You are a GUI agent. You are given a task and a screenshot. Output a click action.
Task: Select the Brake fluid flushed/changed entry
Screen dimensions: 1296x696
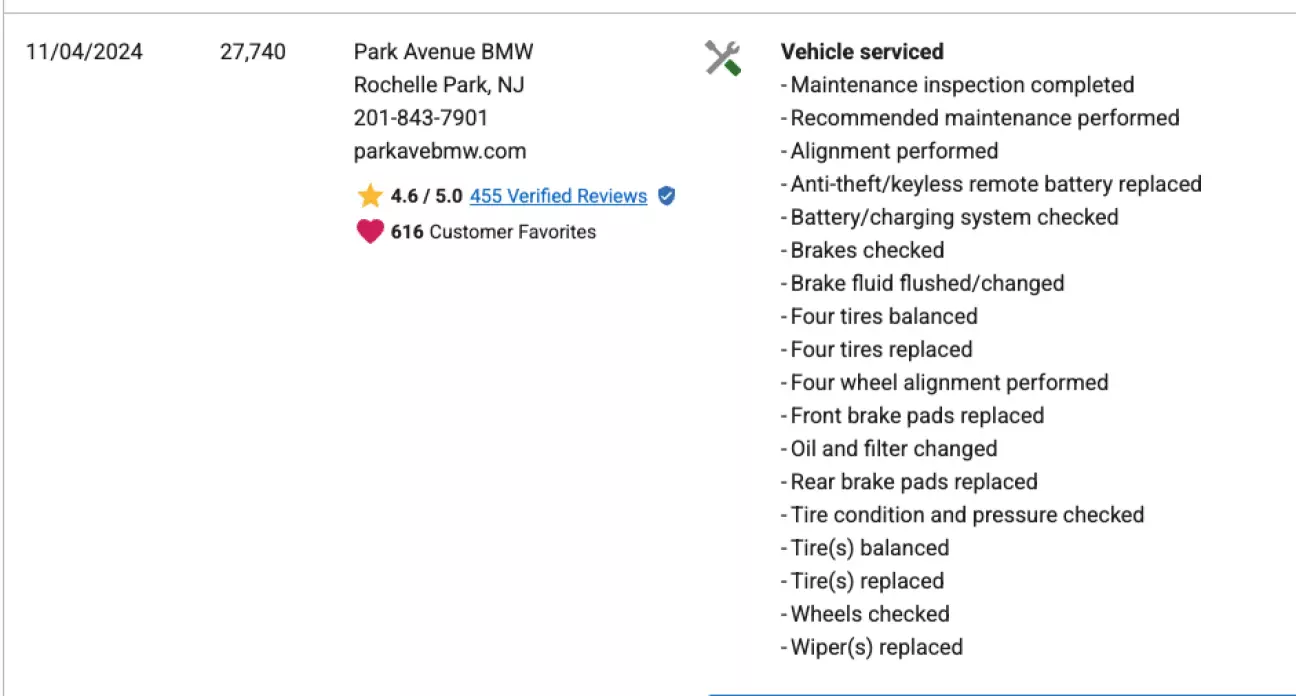(x=922, y=283)
